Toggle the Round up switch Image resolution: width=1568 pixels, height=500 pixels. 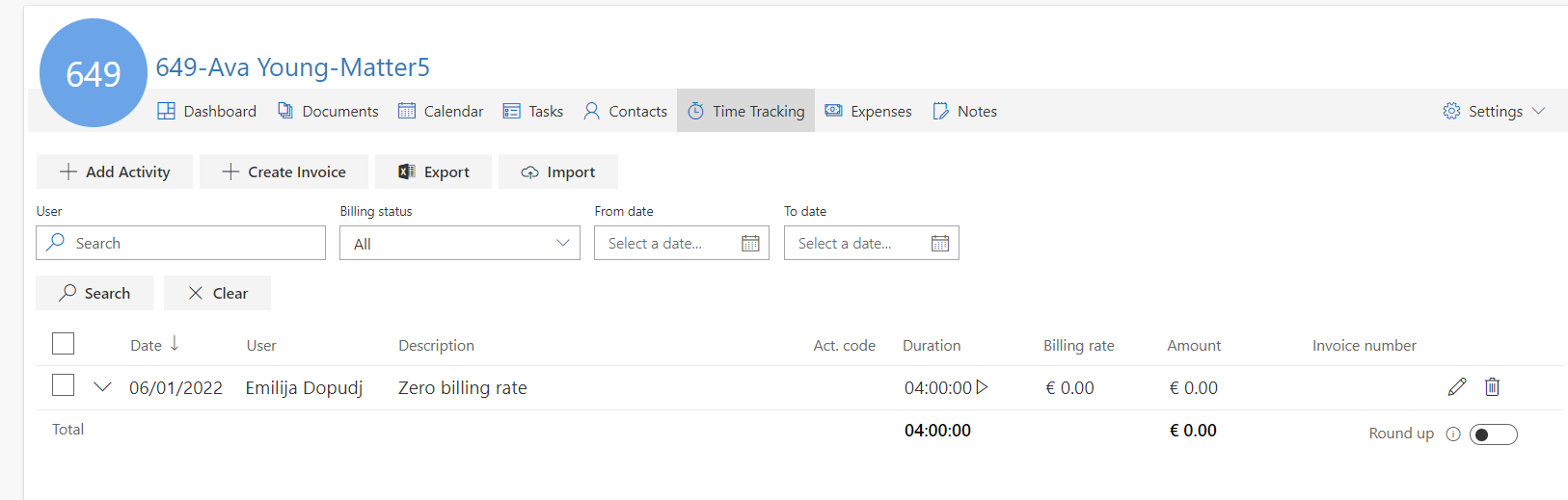click(1494, 434)
